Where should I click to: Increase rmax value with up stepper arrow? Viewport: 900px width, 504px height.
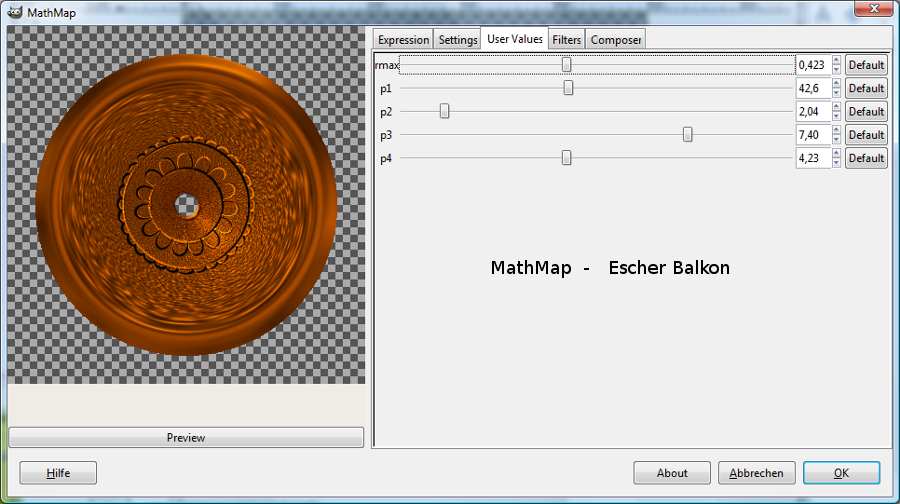837,61
